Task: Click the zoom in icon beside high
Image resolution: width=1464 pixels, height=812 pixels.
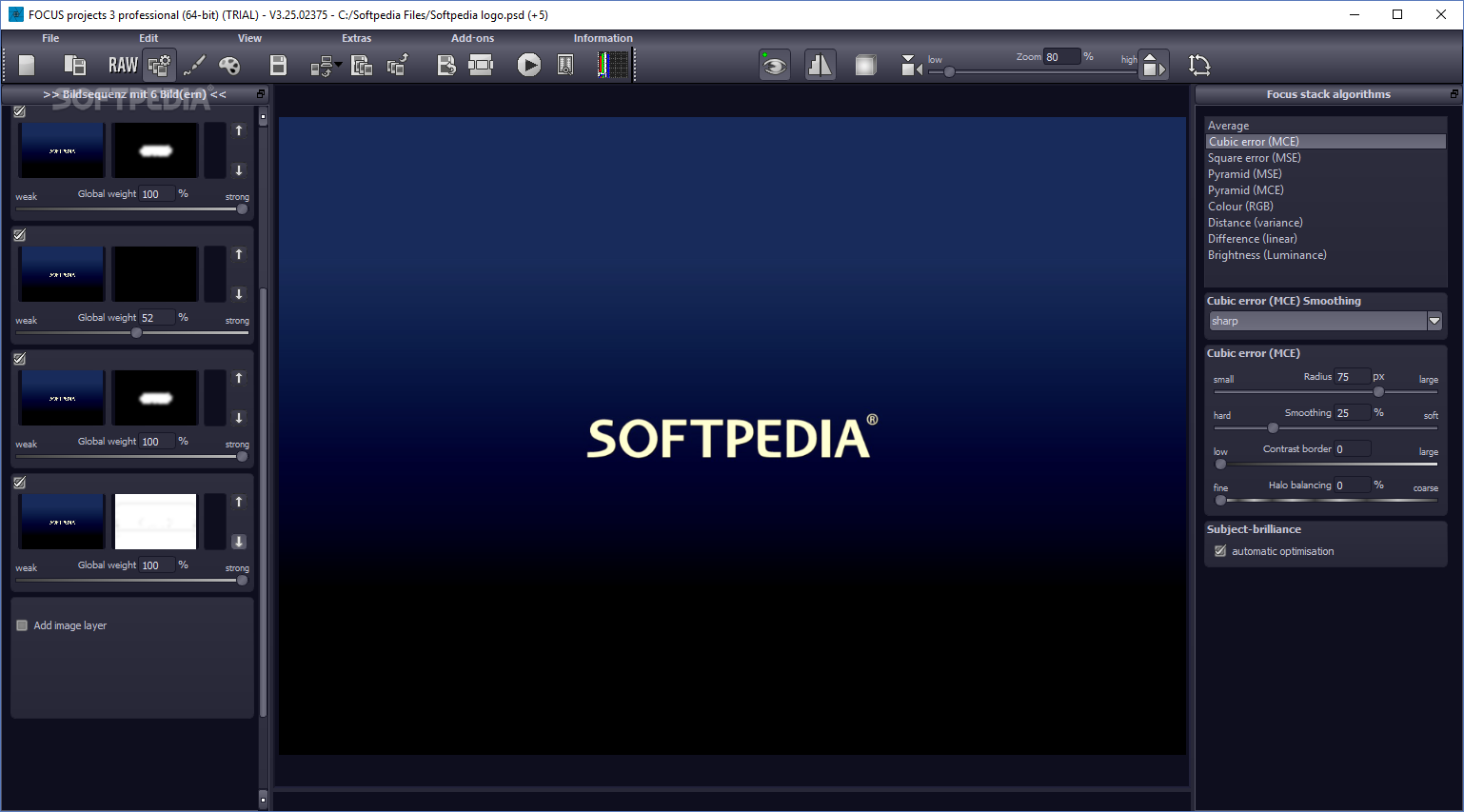Action: pos(1154,65)
